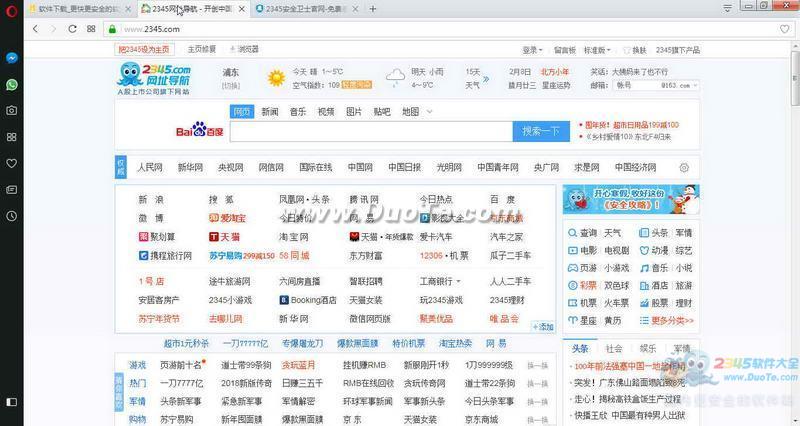Screen dimensions: 800x426
Task: Click the 切换 city switch under 浦东
Action: tap(231, 86)
